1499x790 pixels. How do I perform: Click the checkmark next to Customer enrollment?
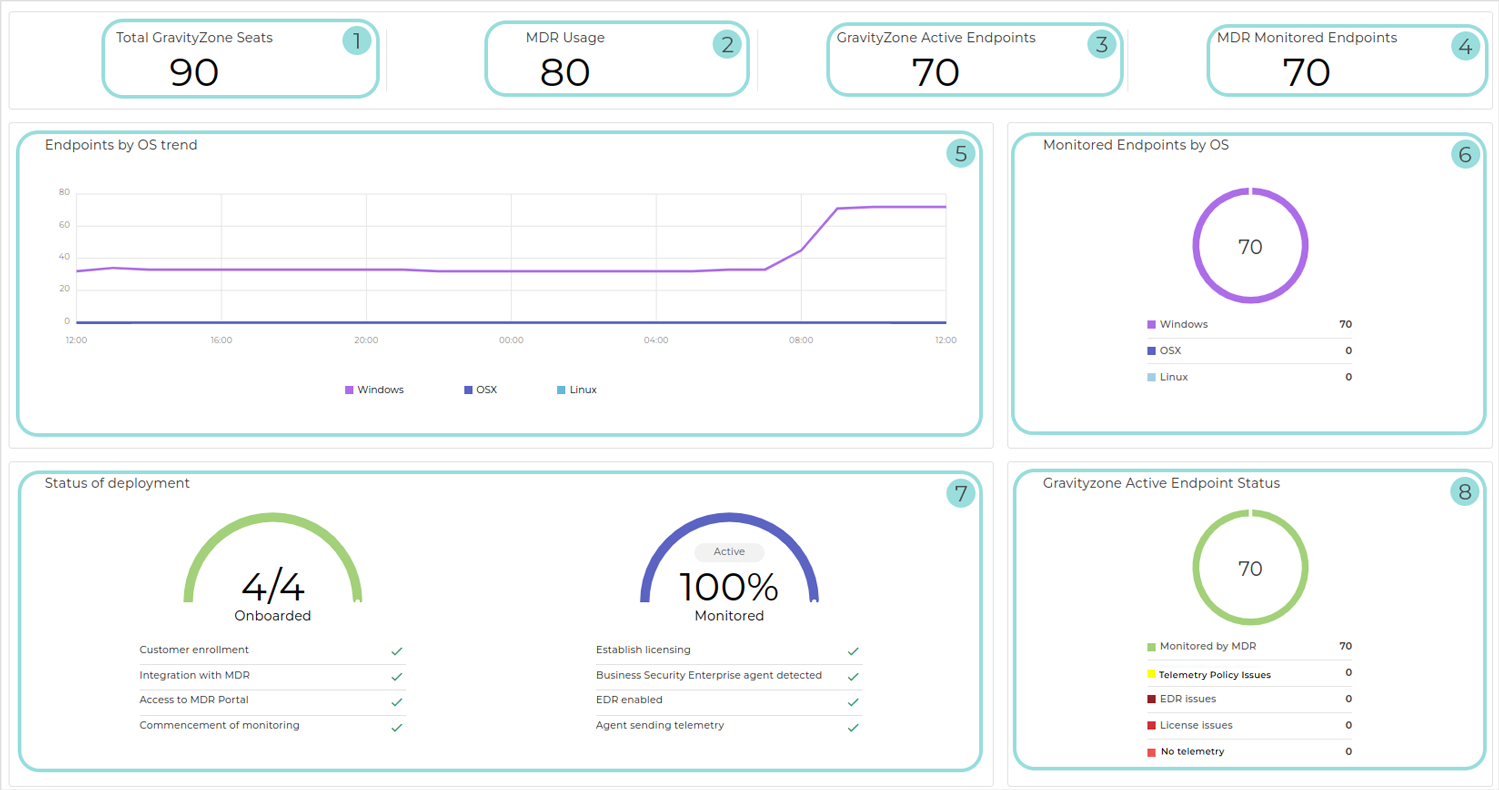[397, 651]
